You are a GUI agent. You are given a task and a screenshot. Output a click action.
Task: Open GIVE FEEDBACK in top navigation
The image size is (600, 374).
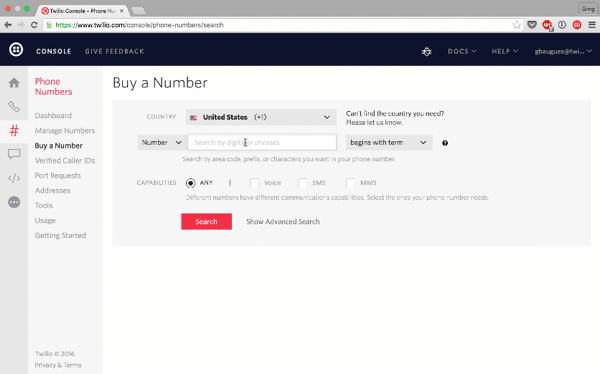pos(114,51)
